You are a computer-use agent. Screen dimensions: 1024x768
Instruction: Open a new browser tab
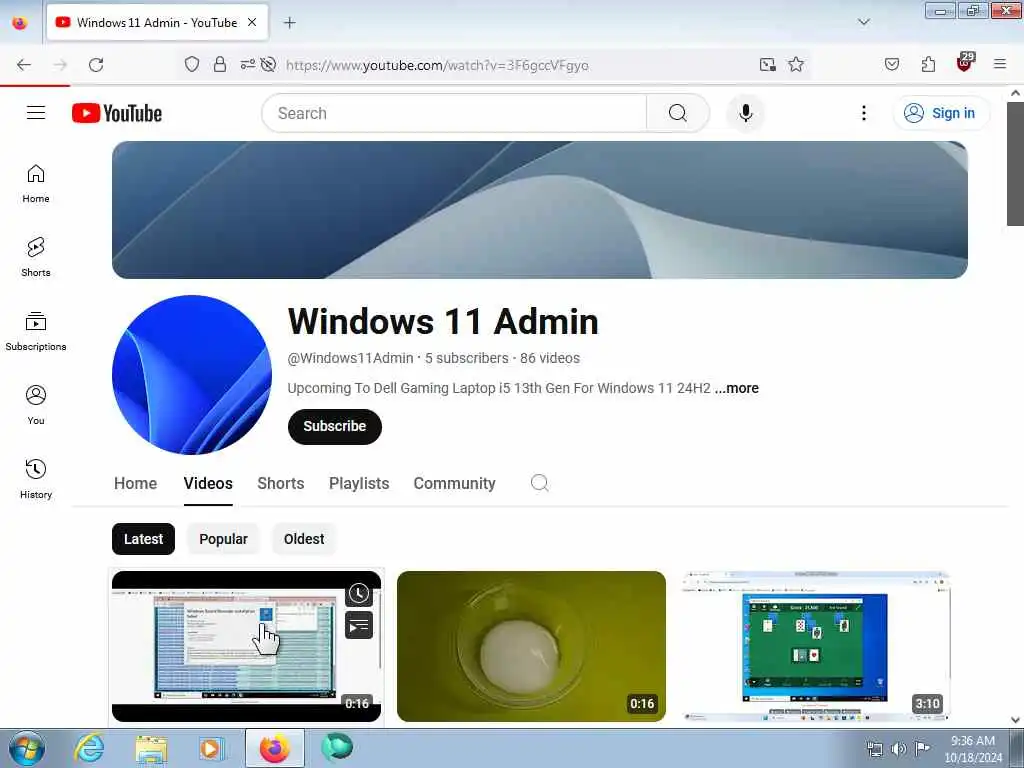pyautogui.click(x=289, y=23)
